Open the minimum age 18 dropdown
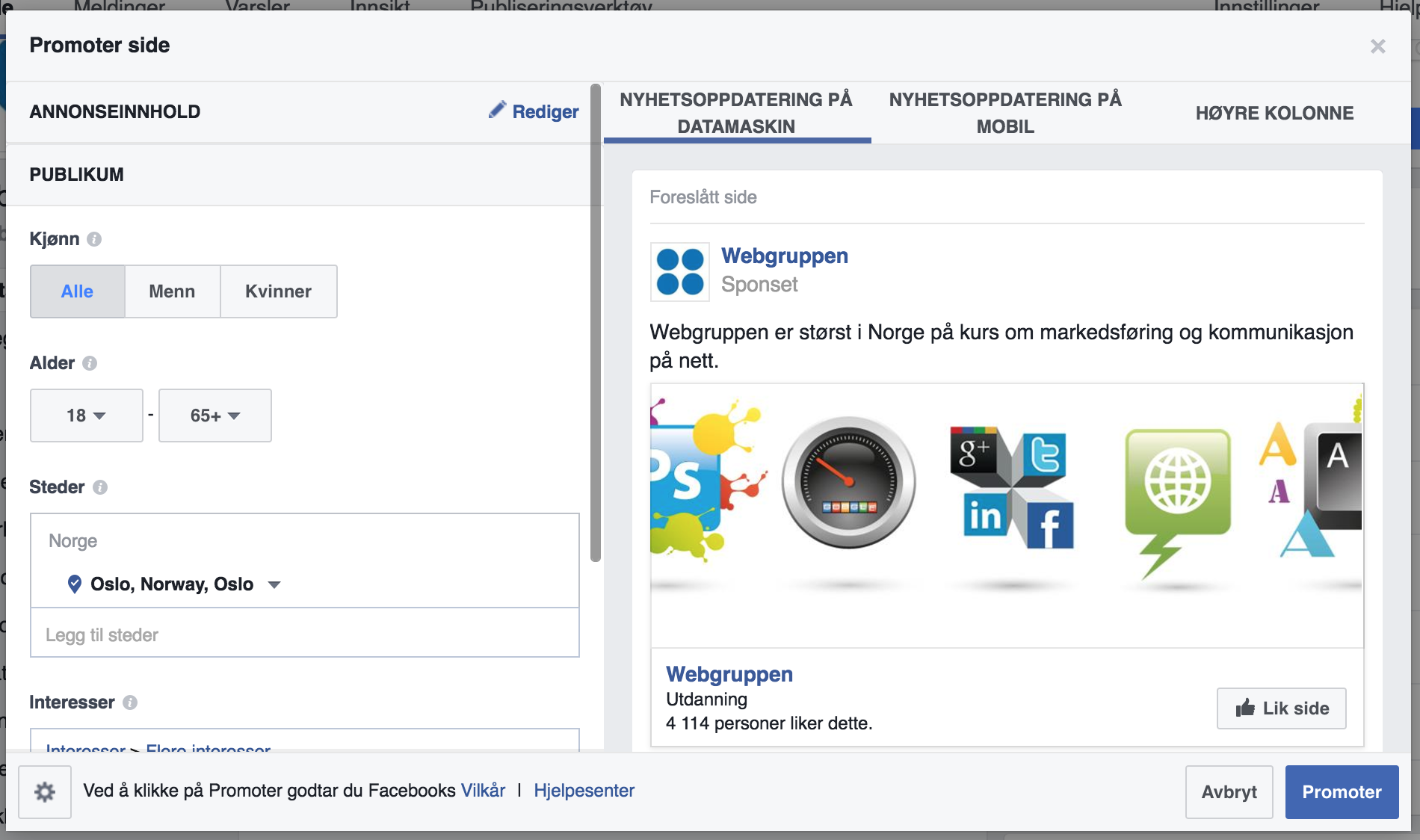 87,416
